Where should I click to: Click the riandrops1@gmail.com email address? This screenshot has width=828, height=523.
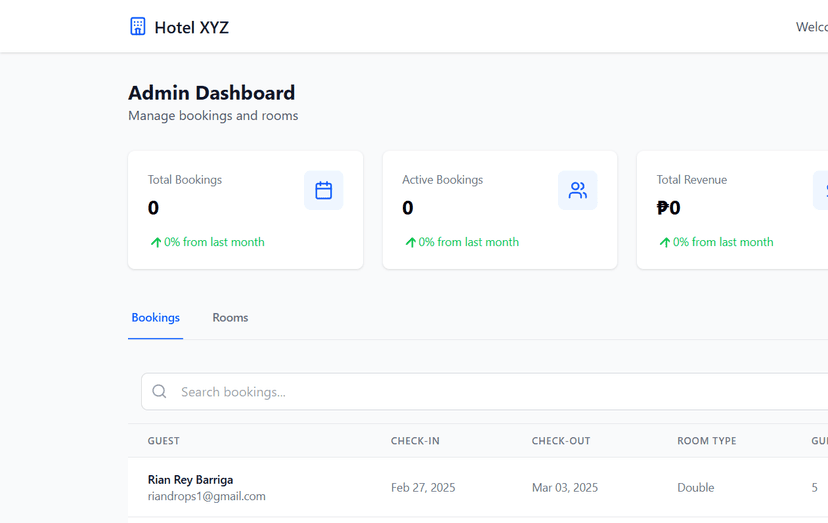click(206, 496)
